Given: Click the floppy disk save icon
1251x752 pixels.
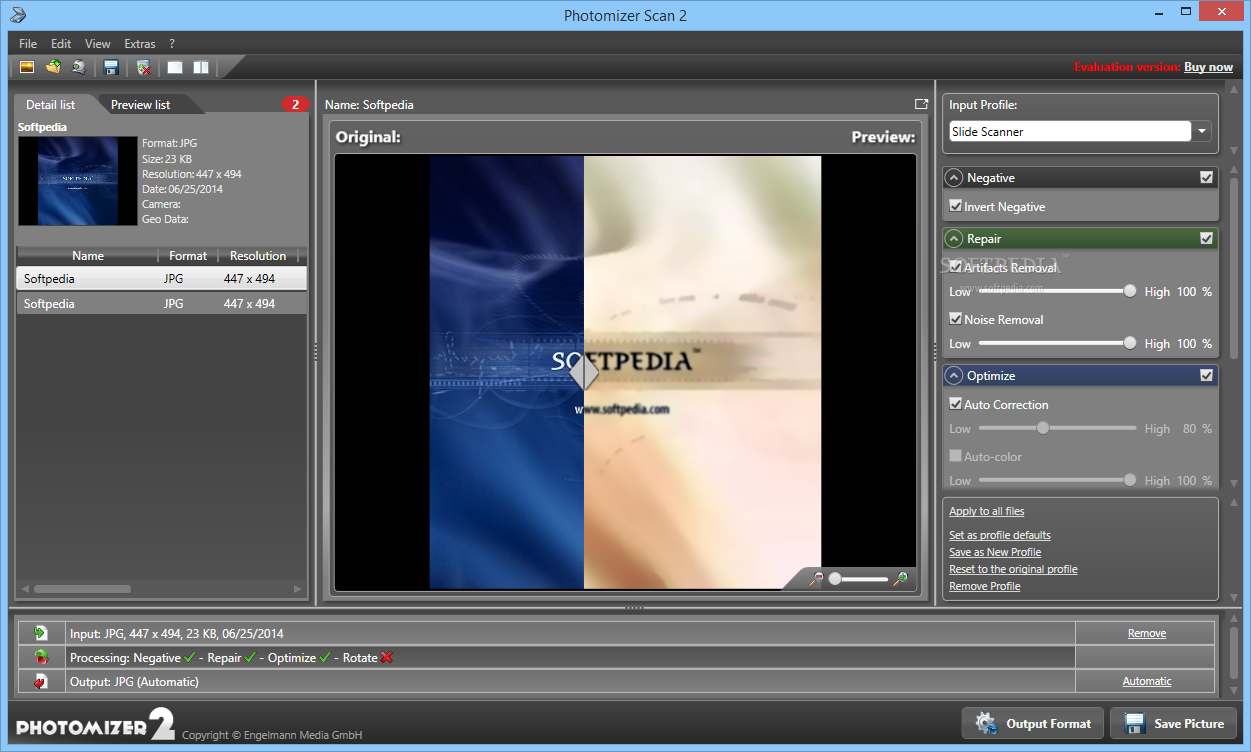Looking at the screenshot, I should (x=111, y=67).
